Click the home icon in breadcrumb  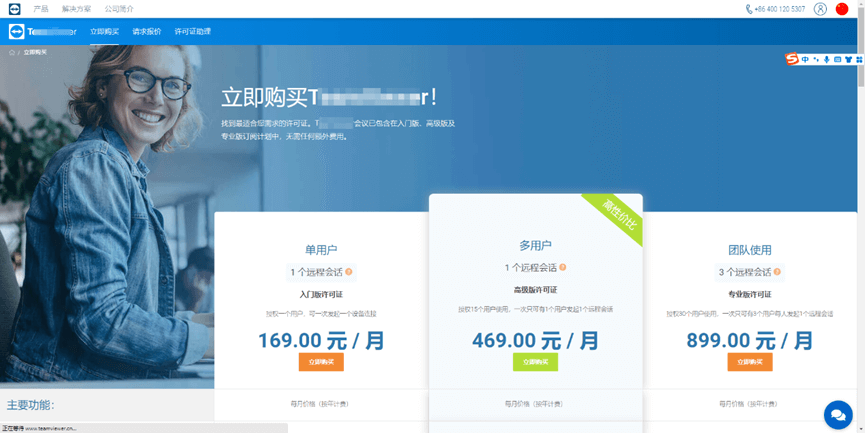[9, 51]
